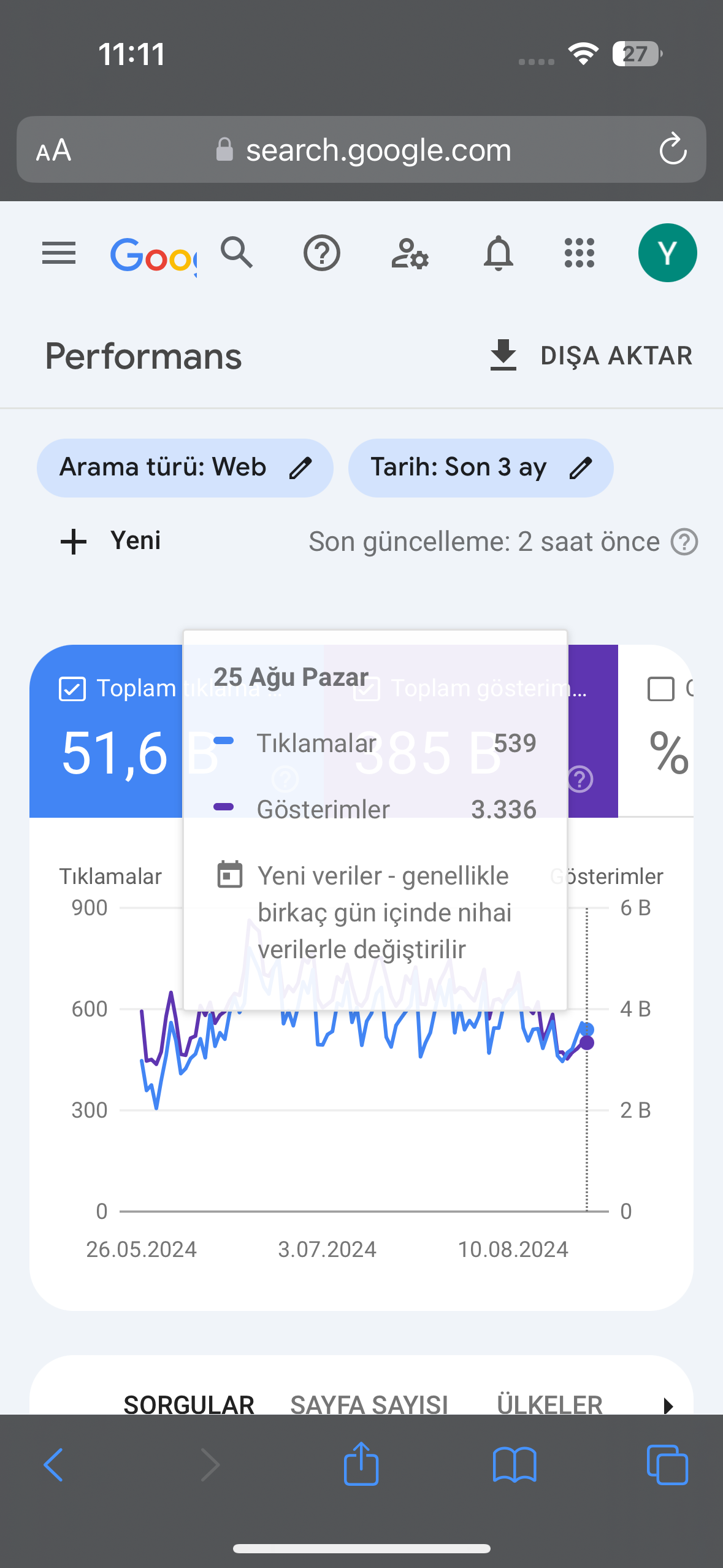This screenshot has width=723, height=1568.
Task: Switch to the SAYFA SAYISI tab
Action: [x=369, y=1404]
